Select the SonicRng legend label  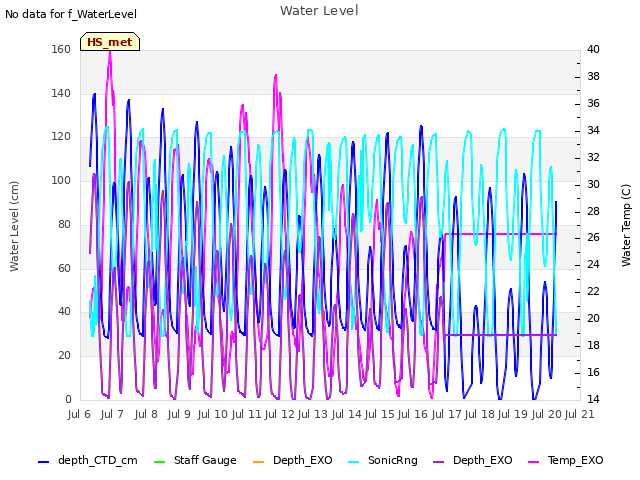tap(393, 460)
